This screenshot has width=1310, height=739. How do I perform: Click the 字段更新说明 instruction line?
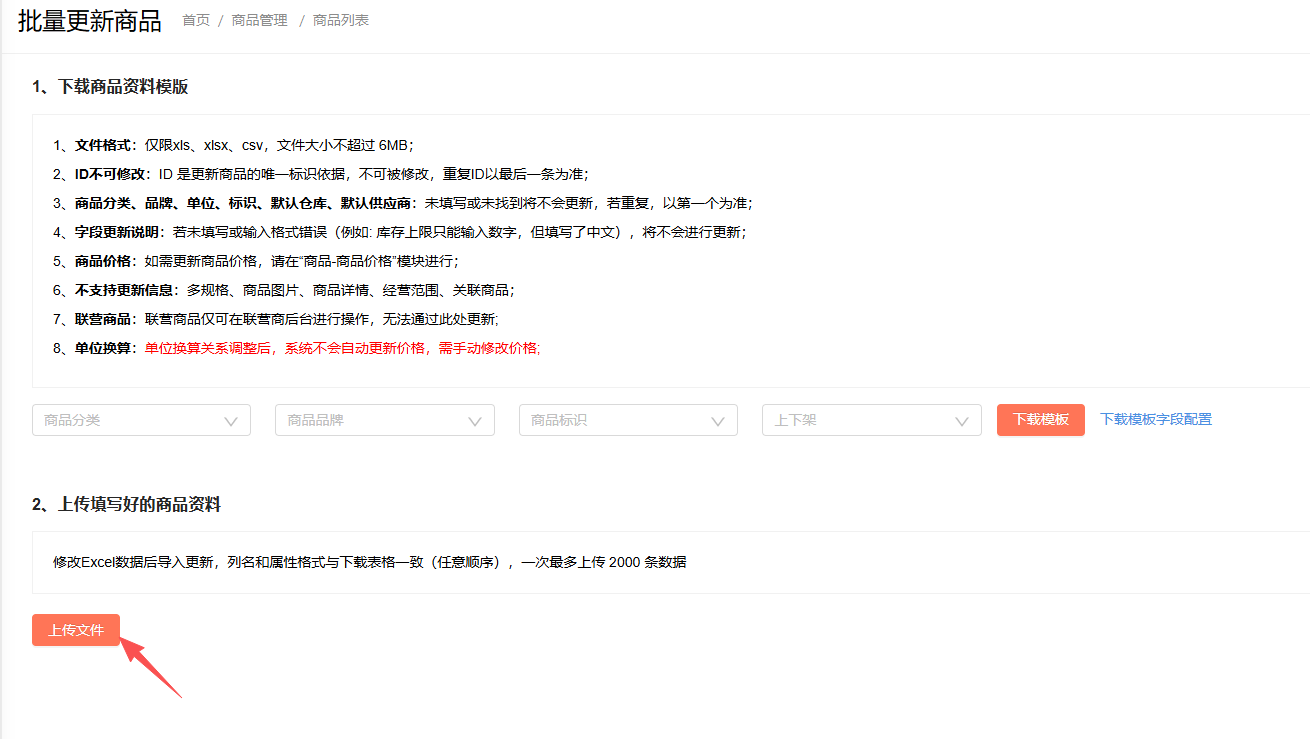(400, 232)
